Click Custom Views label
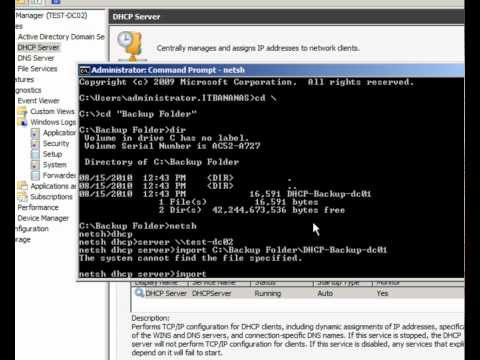Image resolution: width=480 pixels, height=360 pixels. click(x=53, y=111)
